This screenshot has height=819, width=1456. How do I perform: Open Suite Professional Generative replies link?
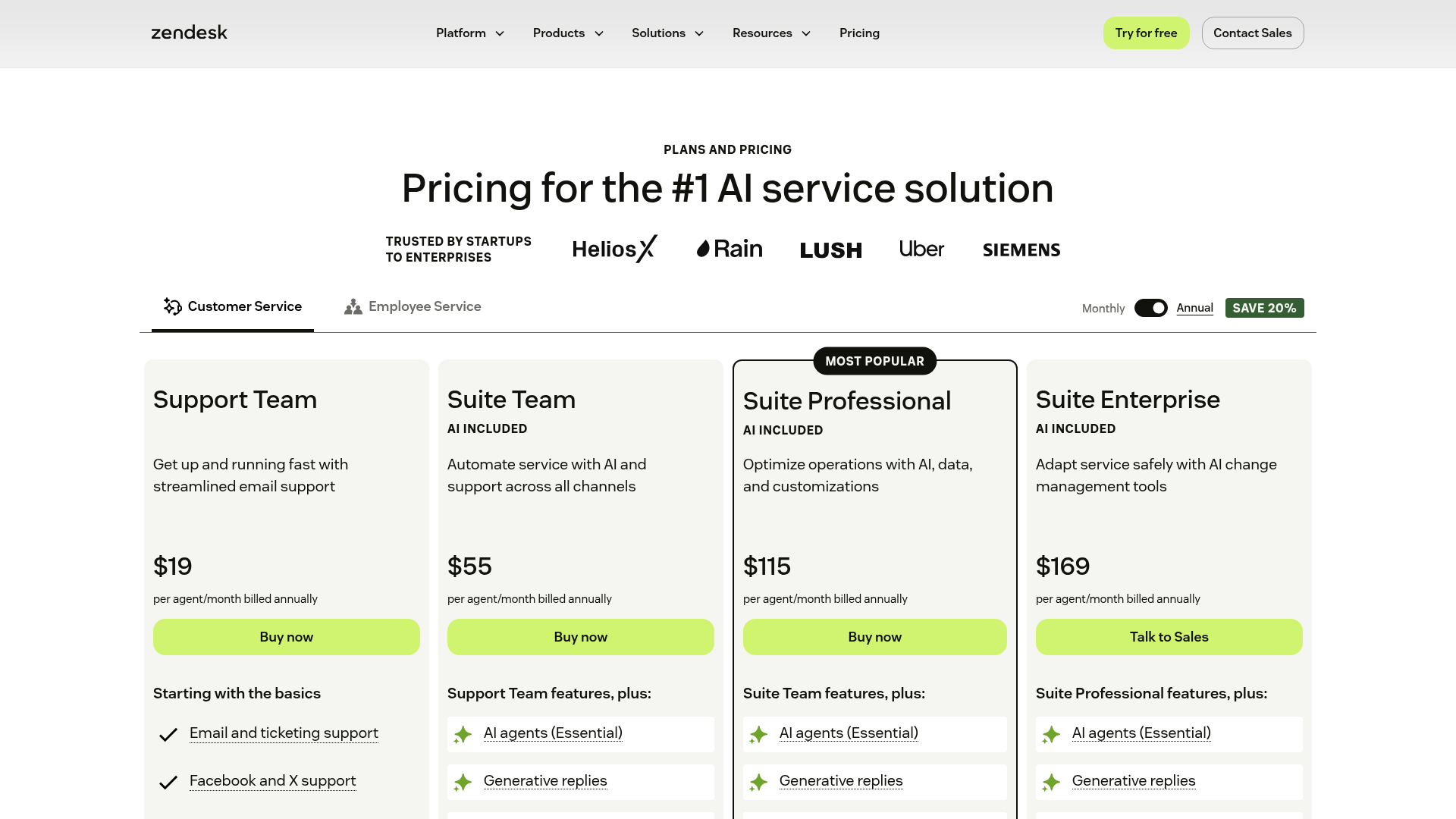pyautogui.click(x=841, y=781)
